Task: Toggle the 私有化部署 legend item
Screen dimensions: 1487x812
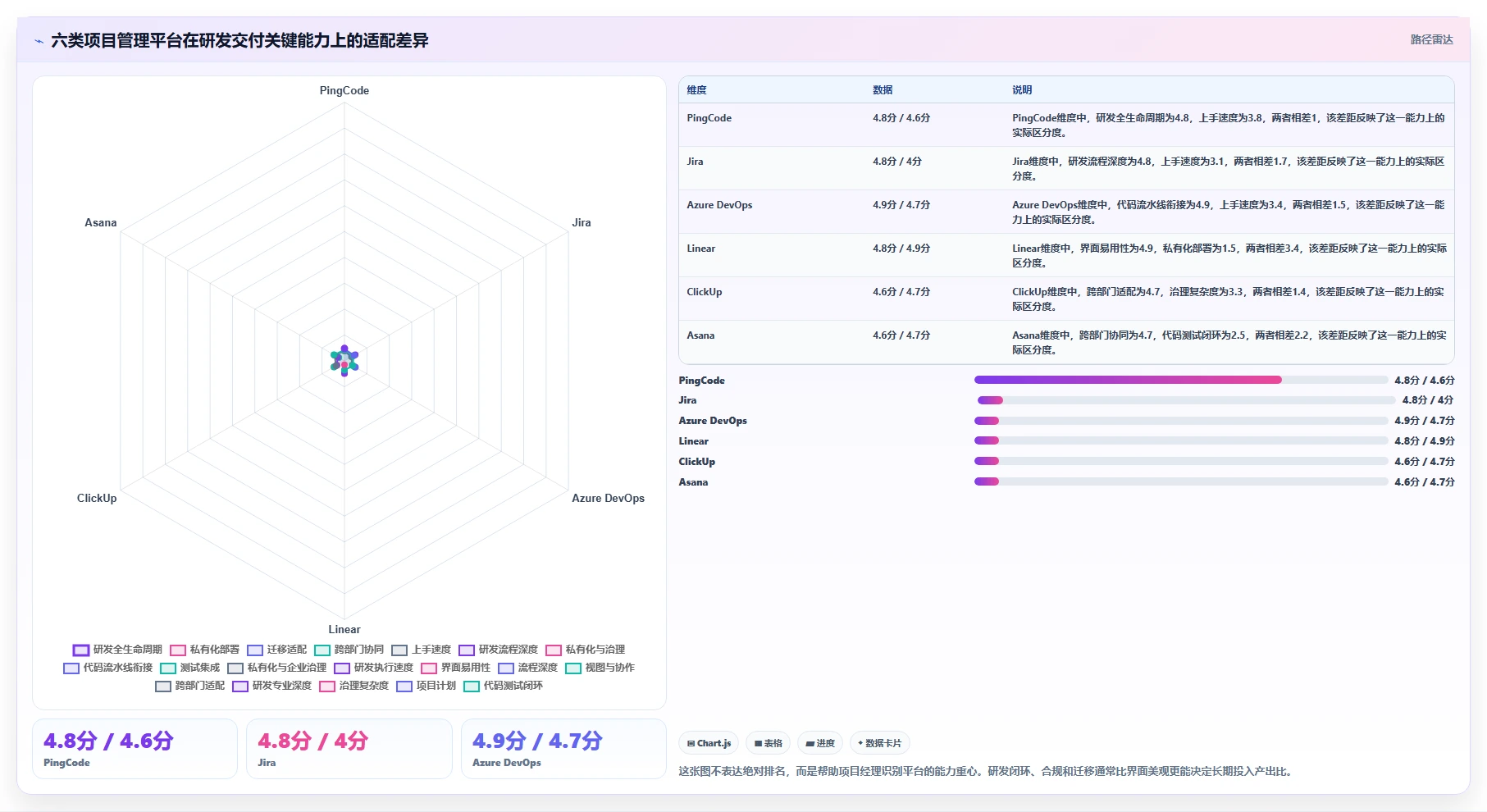Action: pos(204,650)
